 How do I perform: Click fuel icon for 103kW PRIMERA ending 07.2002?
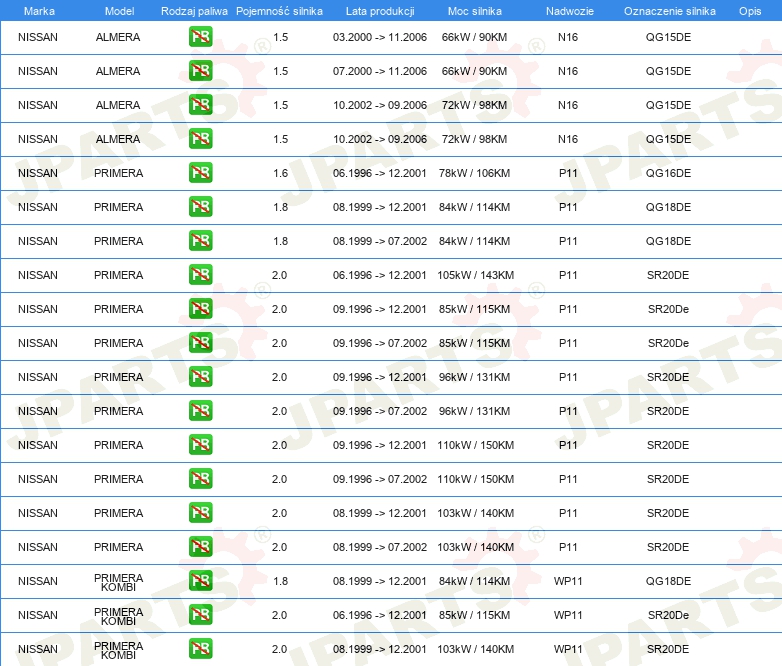[x=200, y=546]
